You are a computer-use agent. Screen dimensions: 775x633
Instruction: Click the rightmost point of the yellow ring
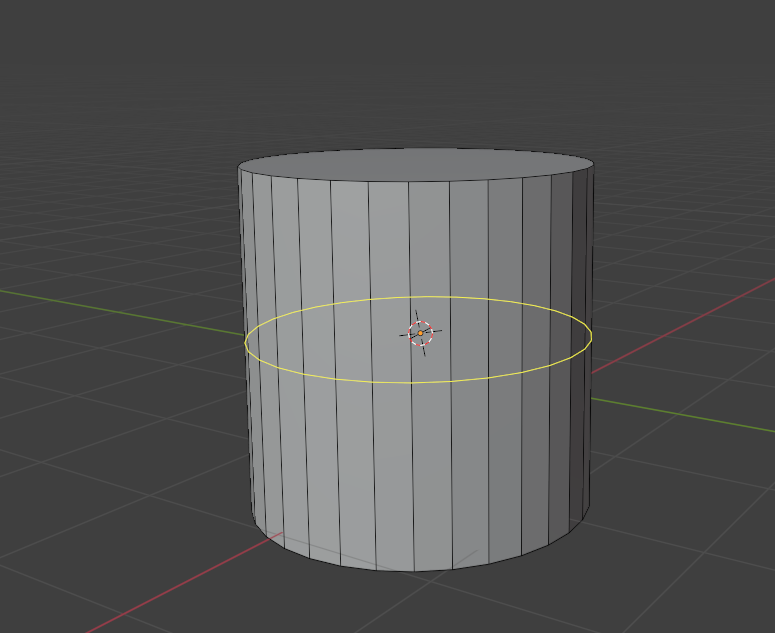point(591,336)
